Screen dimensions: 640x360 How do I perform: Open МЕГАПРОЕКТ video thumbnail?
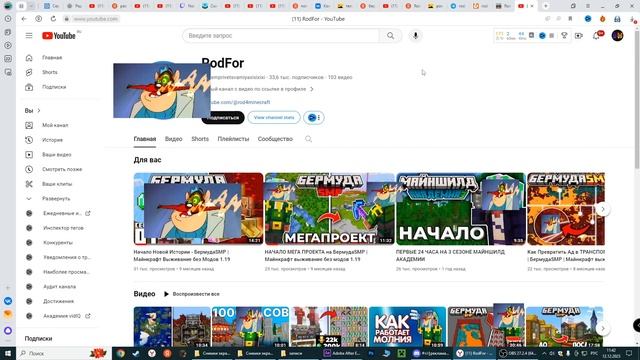[x=329, y=209]
